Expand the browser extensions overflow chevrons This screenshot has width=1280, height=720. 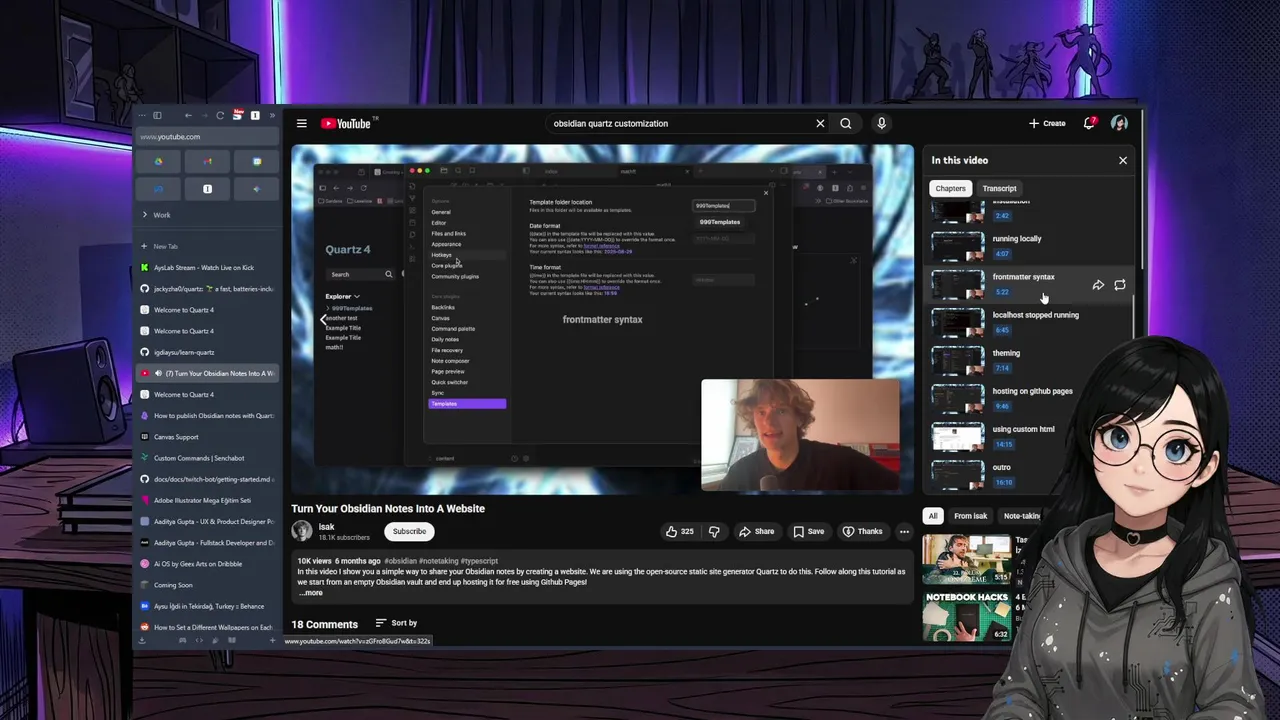point(272,115)
